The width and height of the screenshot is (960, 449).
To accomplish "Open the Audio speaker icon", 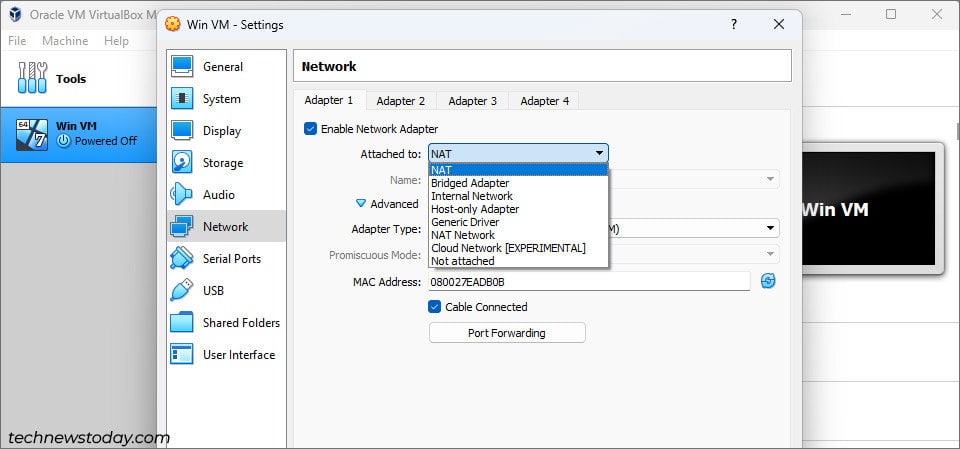I will (x=181, y=194).
